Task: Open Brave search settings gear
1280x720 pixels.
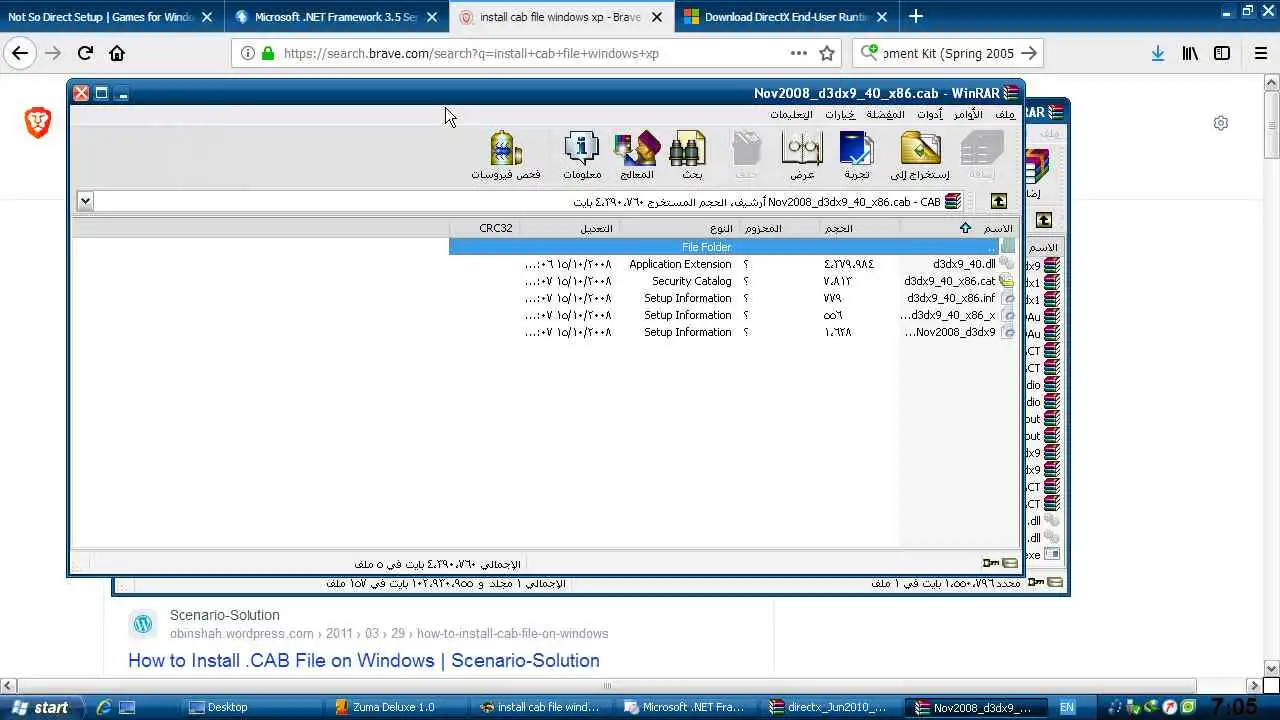Action: (1221, 123)
